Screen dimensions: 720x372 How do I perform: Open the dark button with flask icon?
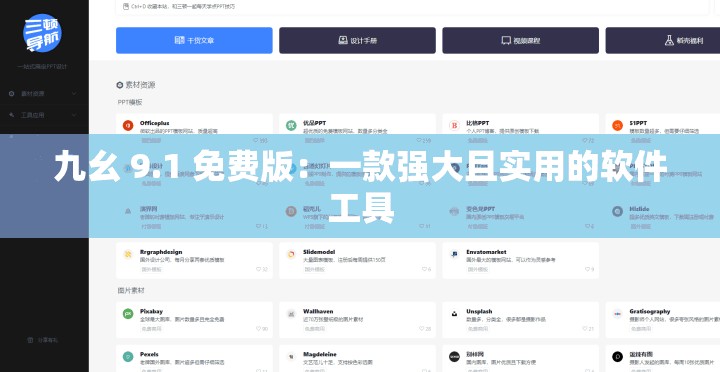point(663,40)
